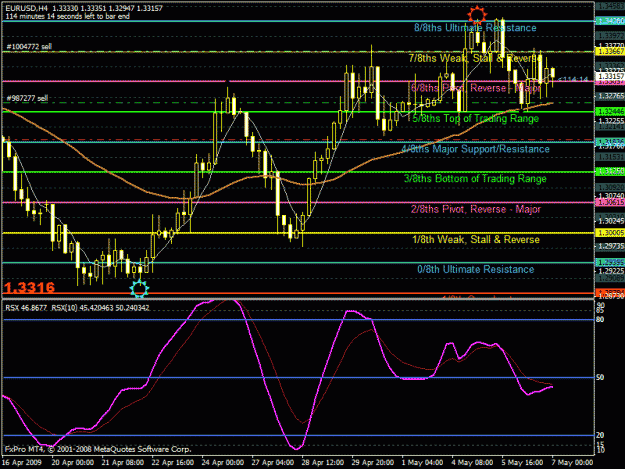The image size is (625, 469).
Task: Select the '6/8ths Pivot, Reverse - Major' label
Action: click(476, 88)
